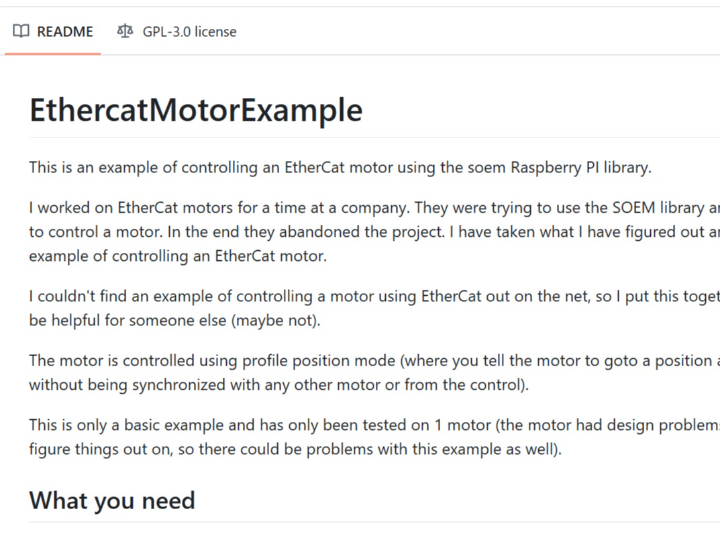
Task: Click the "What you need" heading
Action: (112, 500)
